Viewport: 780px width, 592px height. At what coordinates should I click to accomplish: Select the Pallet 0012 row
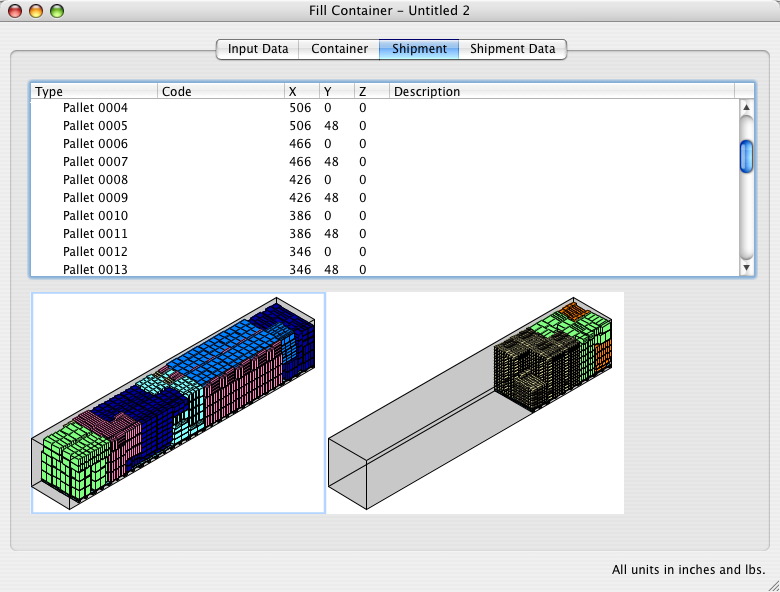[x=385, y=252]
